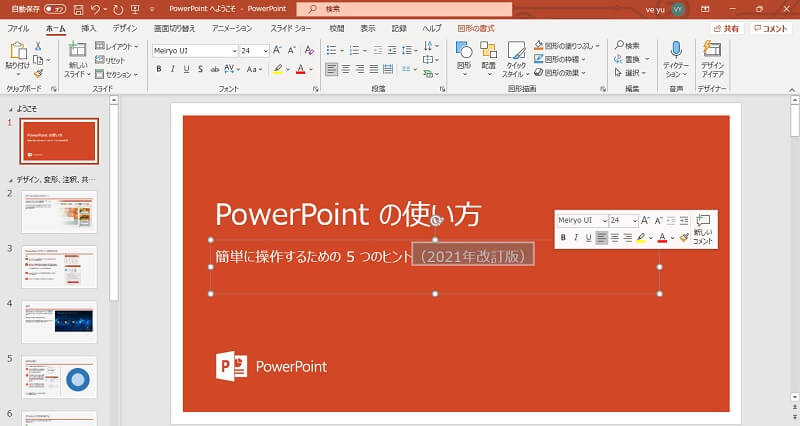Select slide 4 thumbnail in the slide panel
The width and height of the screenshot is (800, 426).
59,322
